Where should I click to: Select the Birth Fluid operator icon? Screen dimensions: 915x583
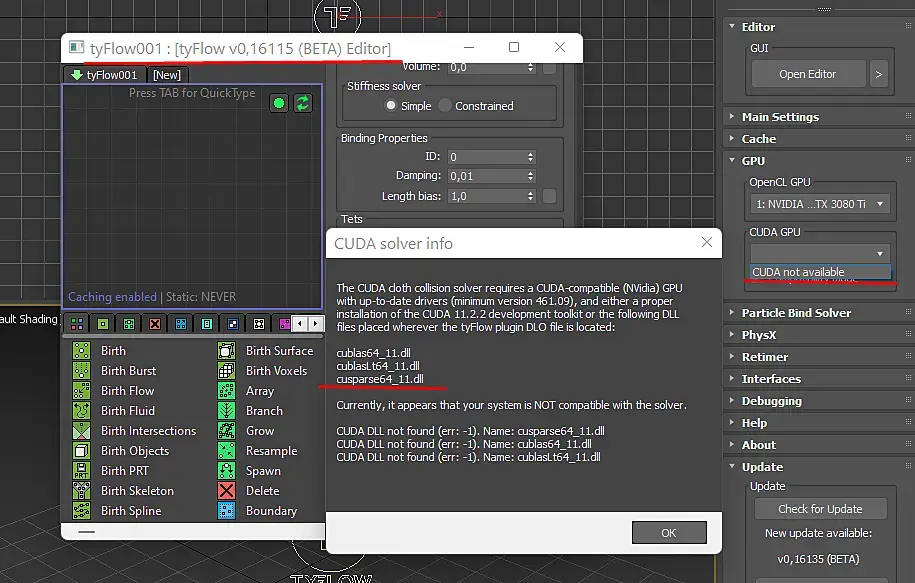click(x=81, y=411)
